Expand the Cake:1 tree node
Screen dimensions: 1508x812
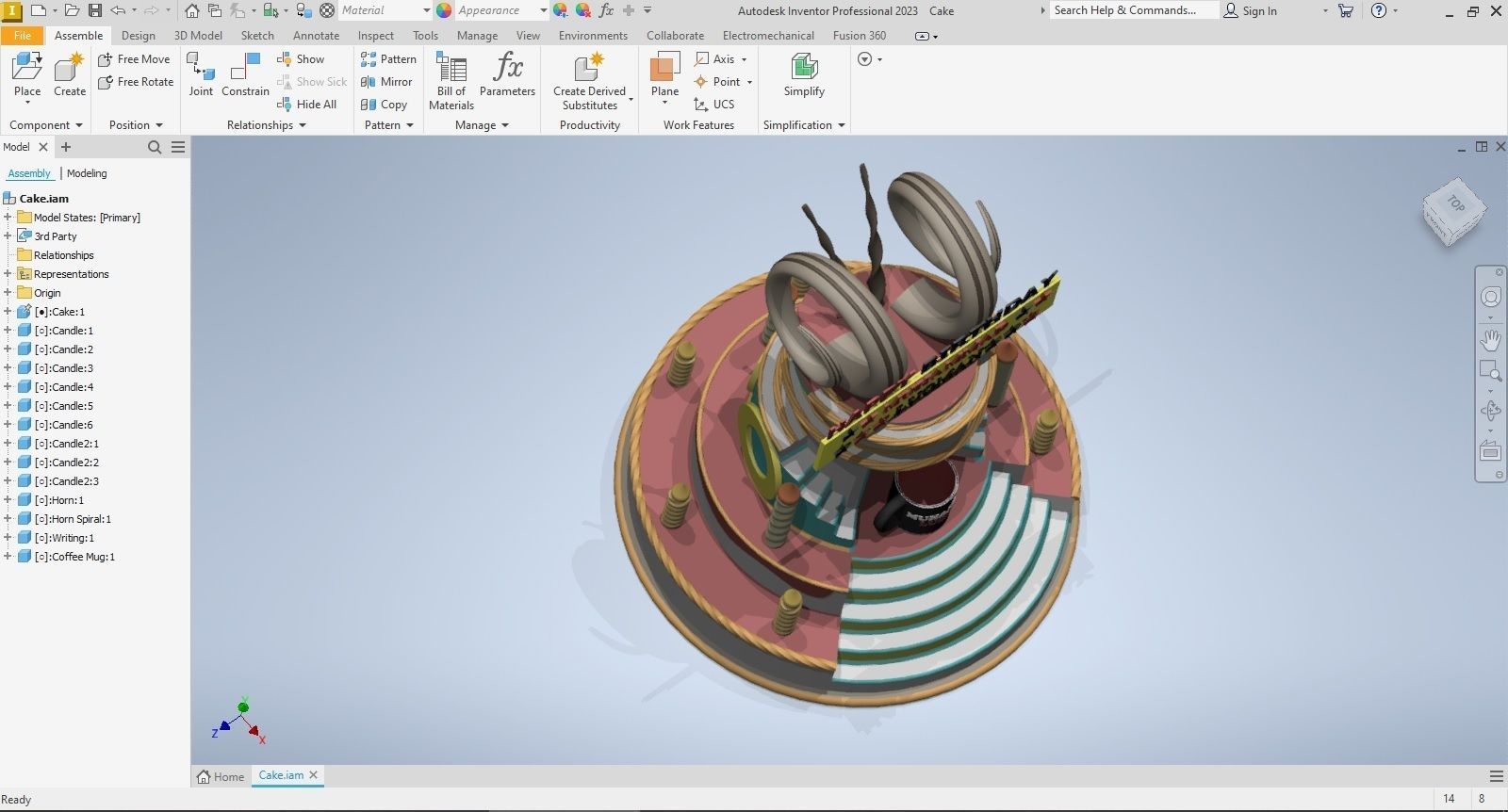[x=8, y=312]
